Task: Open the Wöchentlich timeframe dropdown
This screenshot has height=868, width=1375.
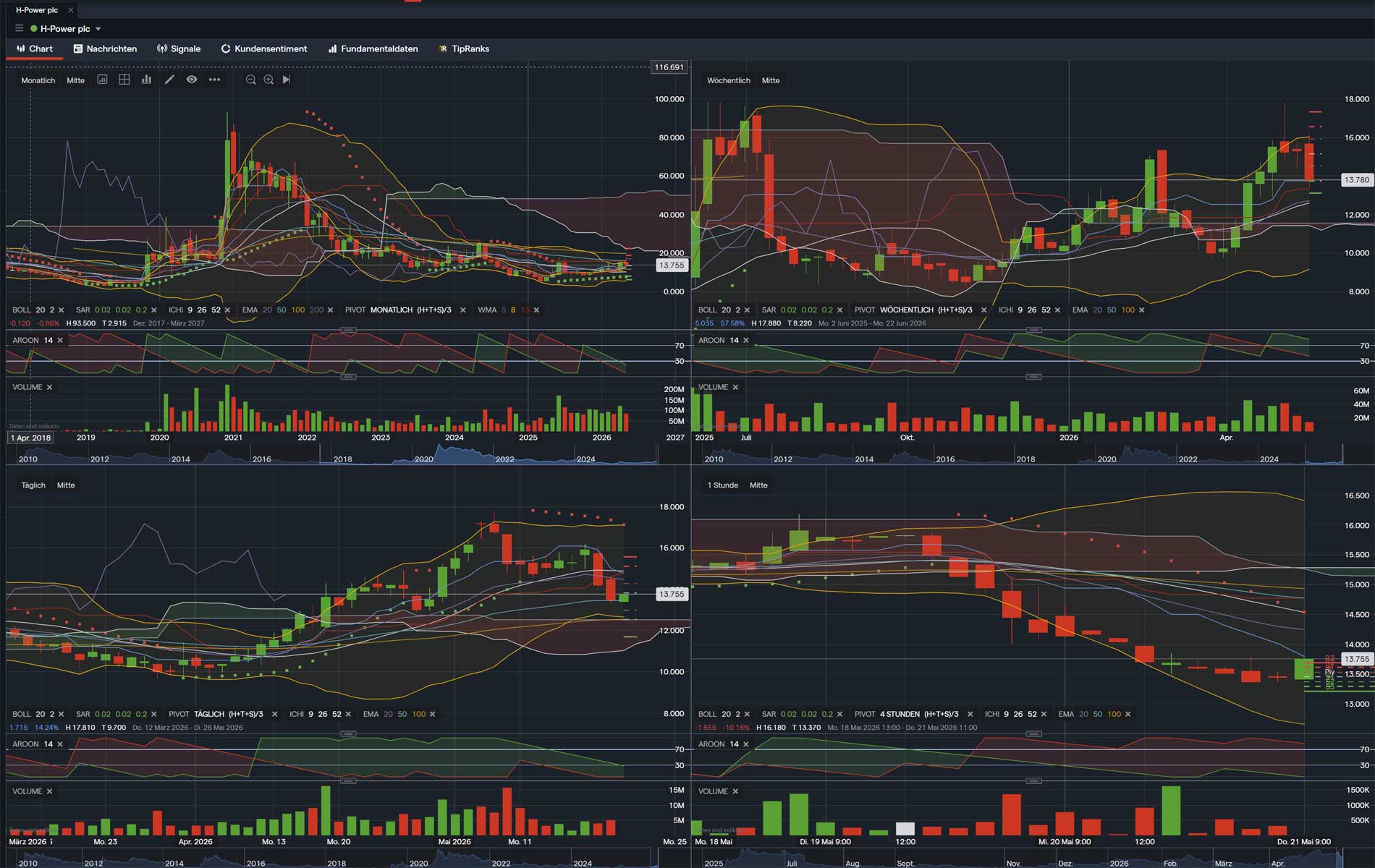Action: click(x=728, y=80)
